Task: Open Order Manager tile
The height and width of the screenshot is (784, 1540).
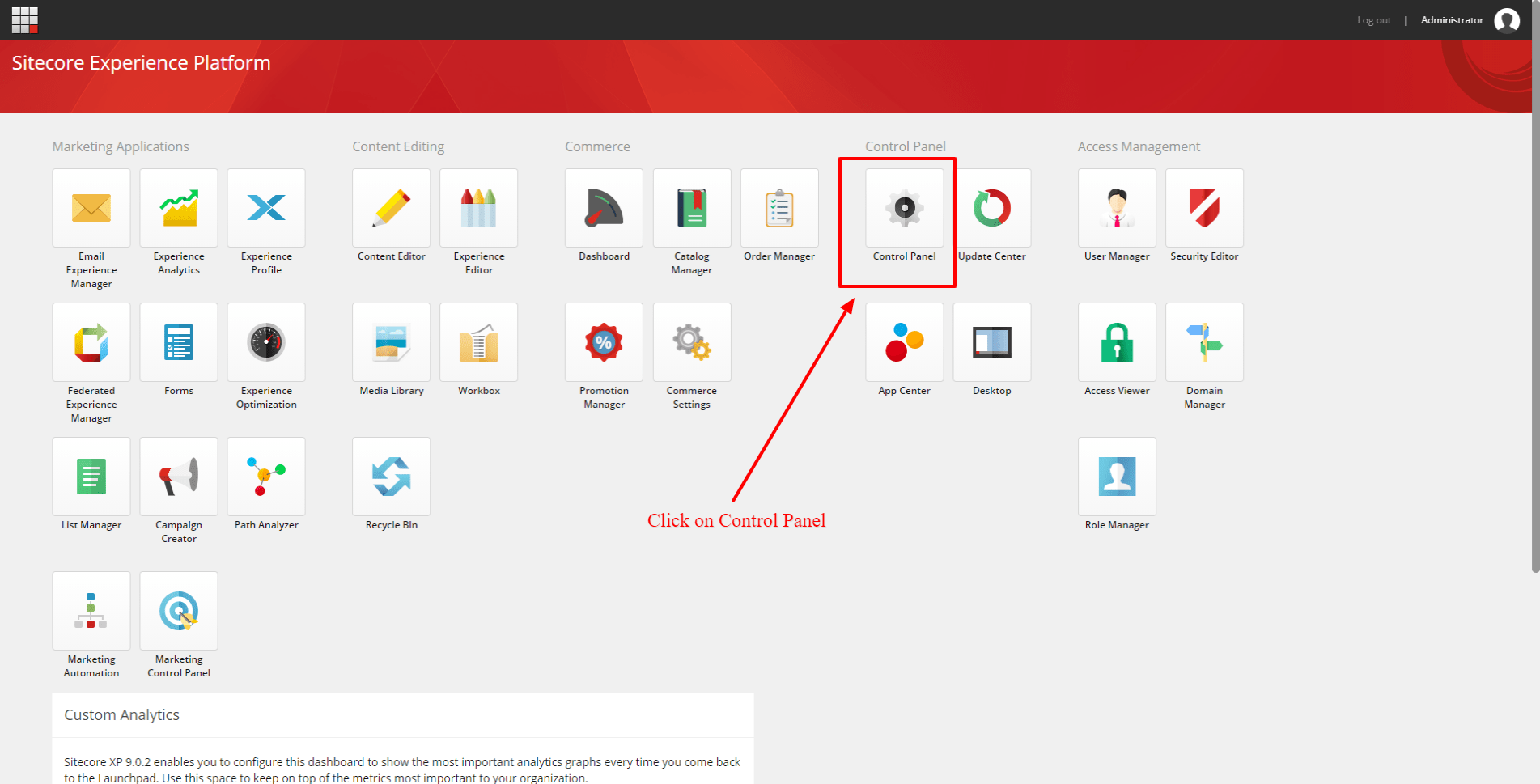Action: pos(779,208)
